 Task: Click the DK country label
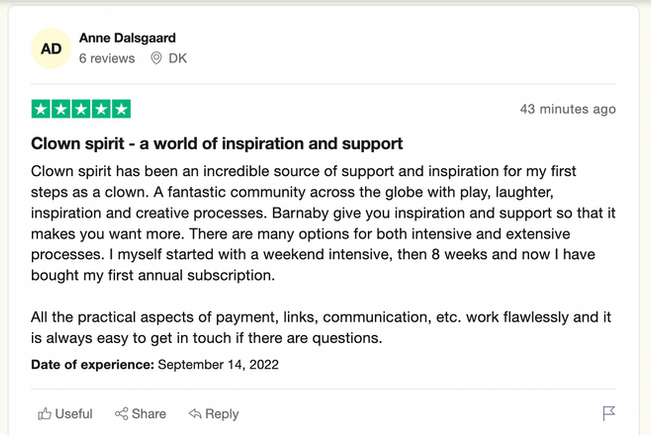pyautogui.click(x=177, y=59)
